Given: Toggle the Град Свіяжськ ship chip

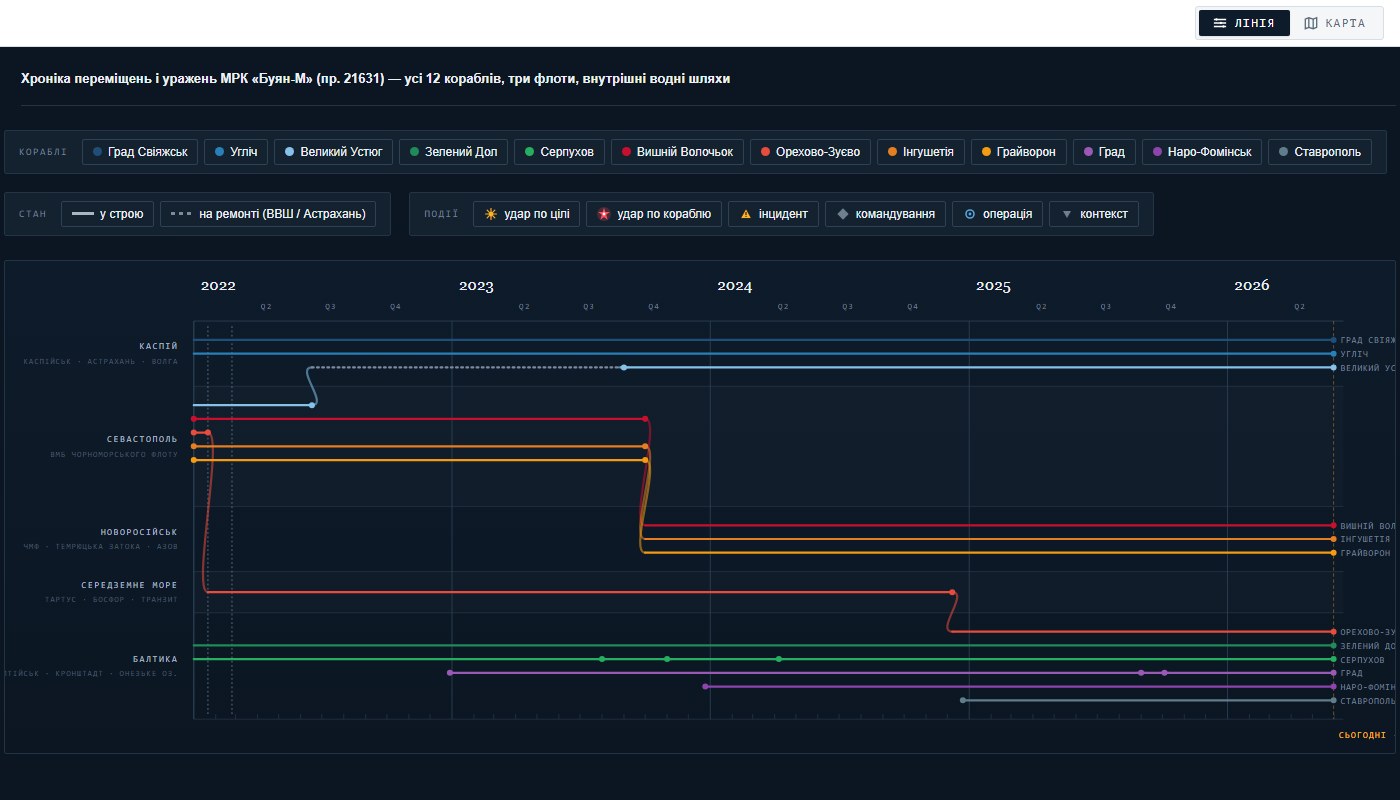Looking at the screenshot, I should click(141, 152).
